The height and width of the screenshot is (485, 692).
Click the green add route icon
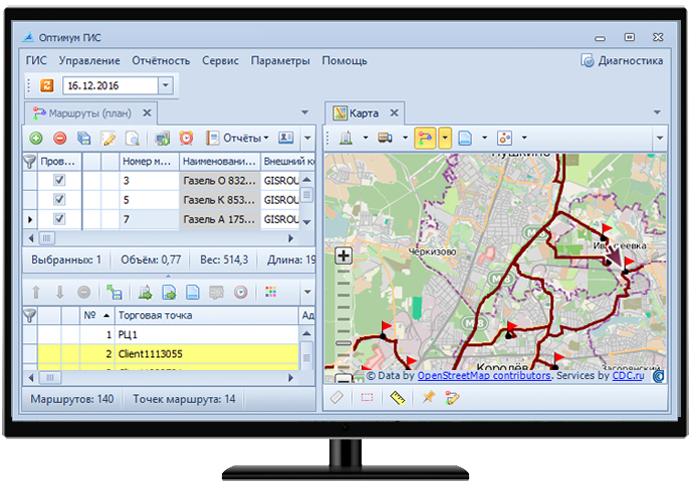point(36,138)
